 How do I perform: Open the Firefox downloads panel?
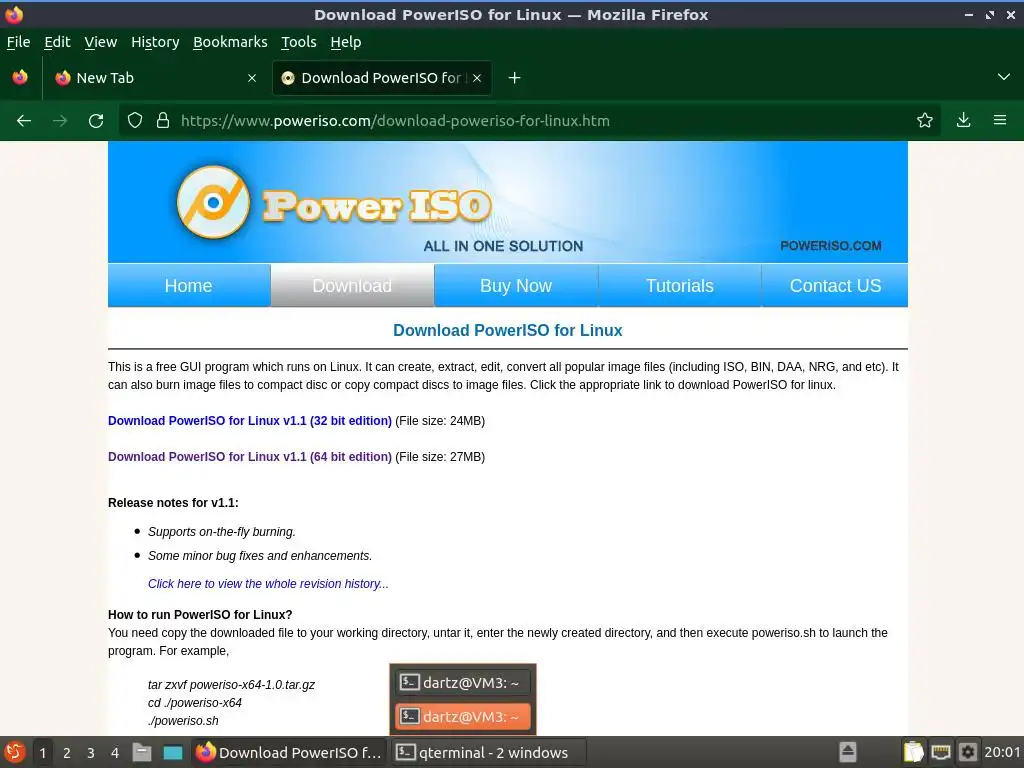click(963, 120)
